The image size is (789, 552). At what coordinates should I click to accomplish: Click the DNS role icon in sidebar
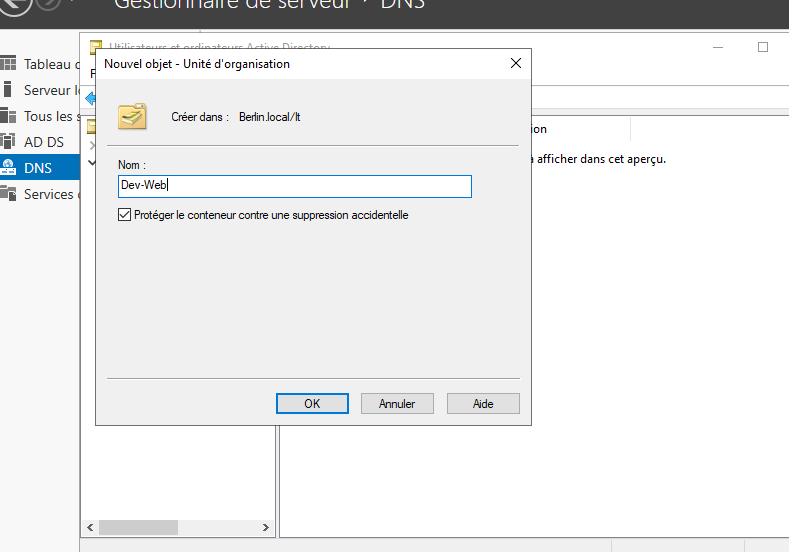point(9,168)
